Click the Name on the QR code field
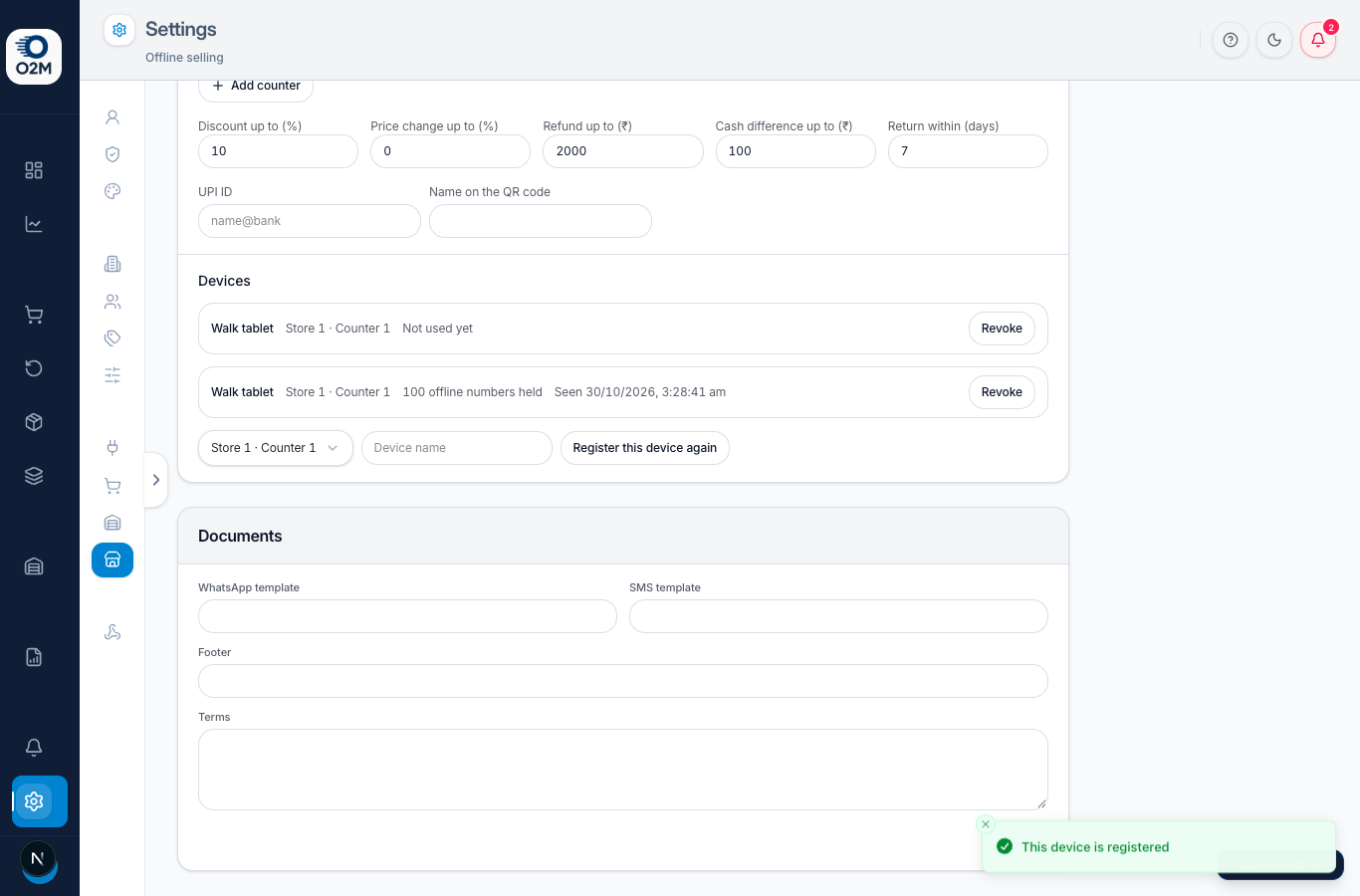The image size is (1360, 896). [541, 221]
